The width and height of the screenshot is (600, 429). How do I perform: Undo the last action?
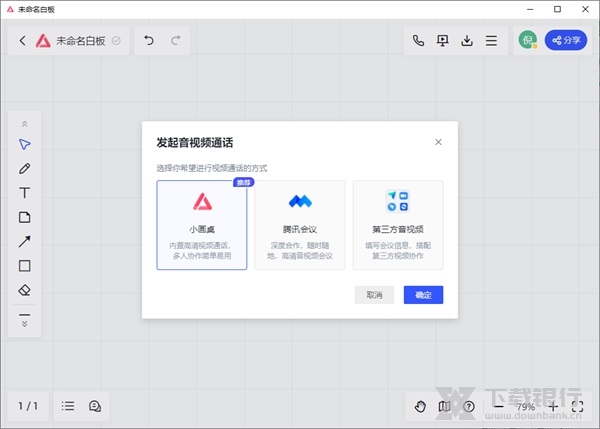pos(149,40)
